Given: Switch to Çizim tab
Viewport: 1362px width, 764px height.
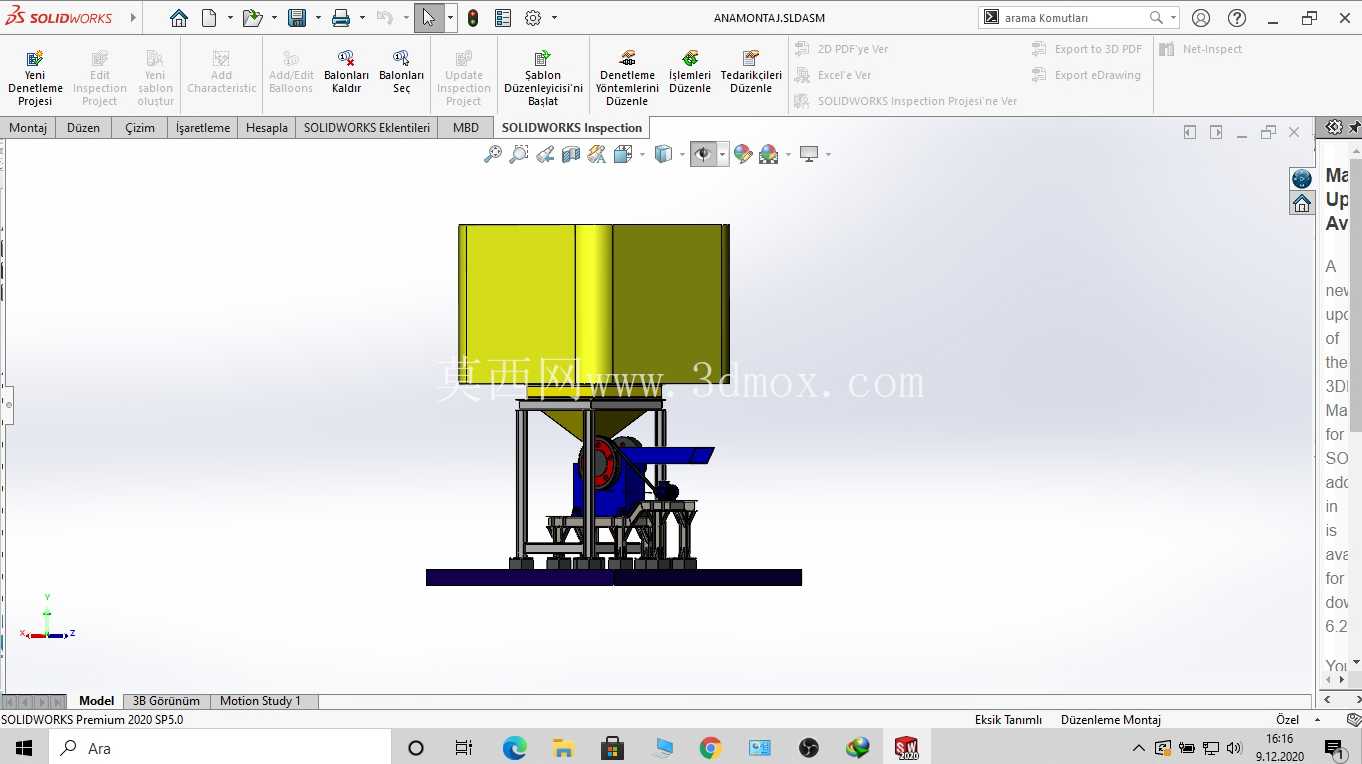Looking at the screenshot, I should tap(140, 128).
